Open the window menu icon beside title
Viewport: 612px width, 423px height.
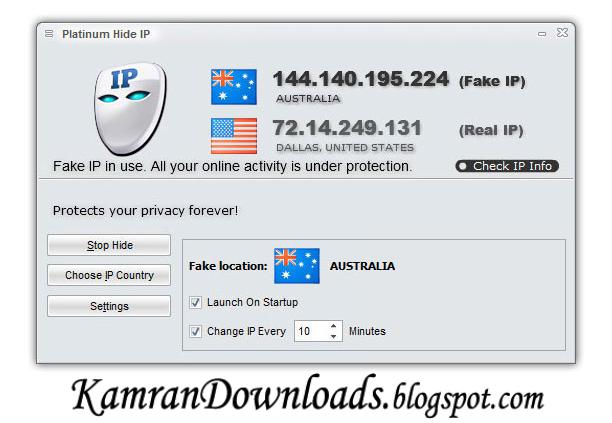point(49,34)
